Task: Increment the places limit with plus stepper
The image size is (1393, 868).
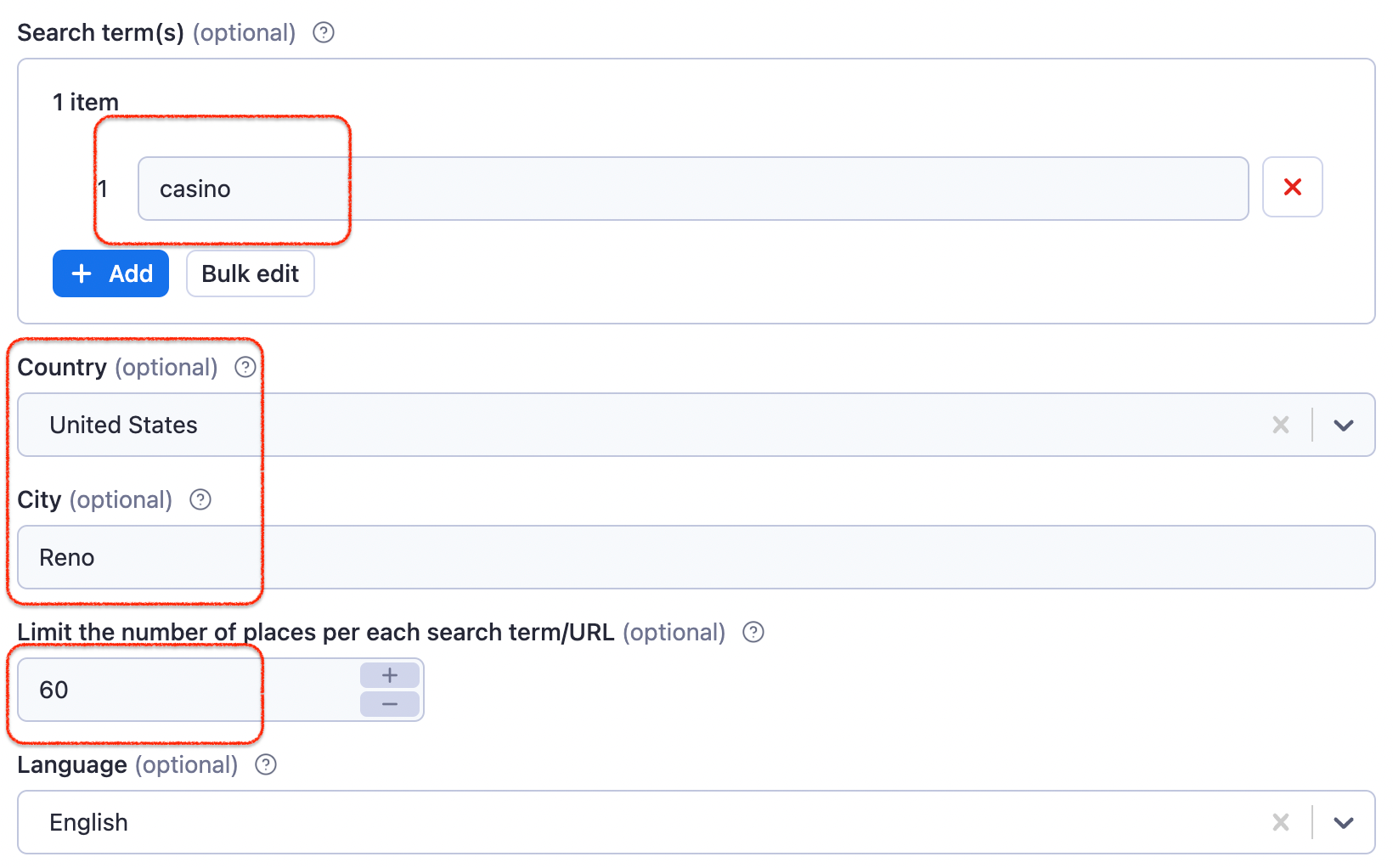Action: point(389,674)
